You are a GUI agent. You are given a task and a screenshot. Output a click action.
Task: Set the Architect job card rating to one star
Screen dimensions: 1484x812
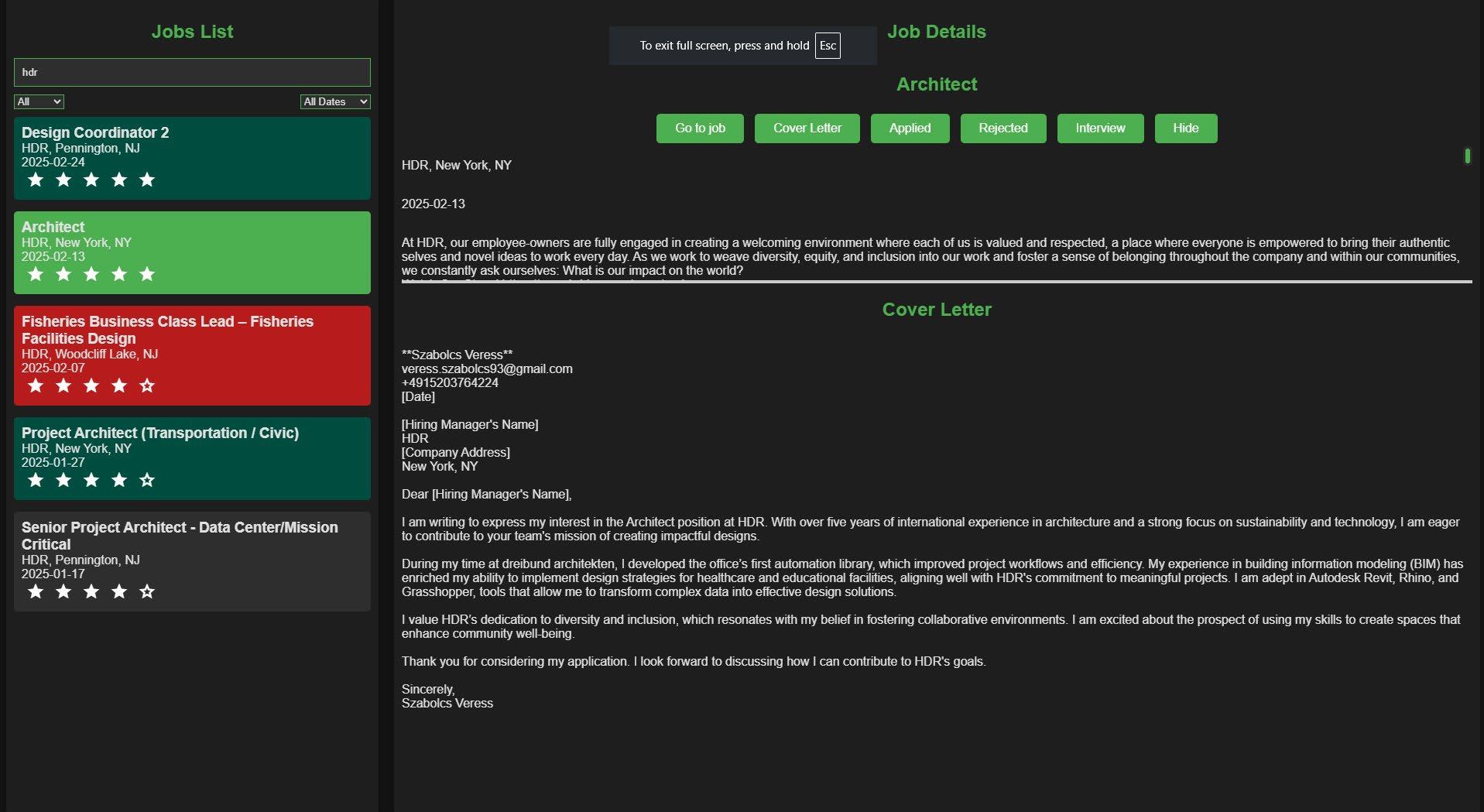[x=36, y=275]
